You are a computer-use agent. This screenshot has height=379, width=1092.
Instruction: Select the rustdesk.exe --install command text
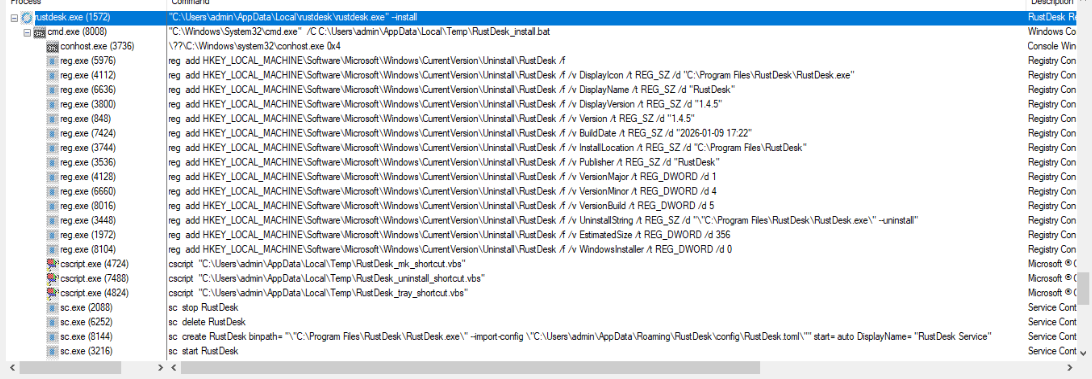pyautogui.click(x=292, y=17)
